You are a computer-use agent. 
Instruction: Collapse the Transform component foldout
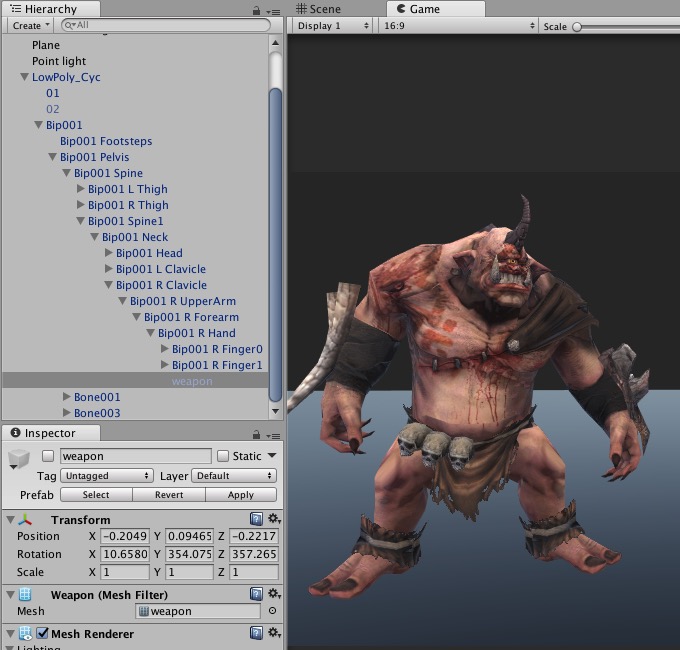10,519
